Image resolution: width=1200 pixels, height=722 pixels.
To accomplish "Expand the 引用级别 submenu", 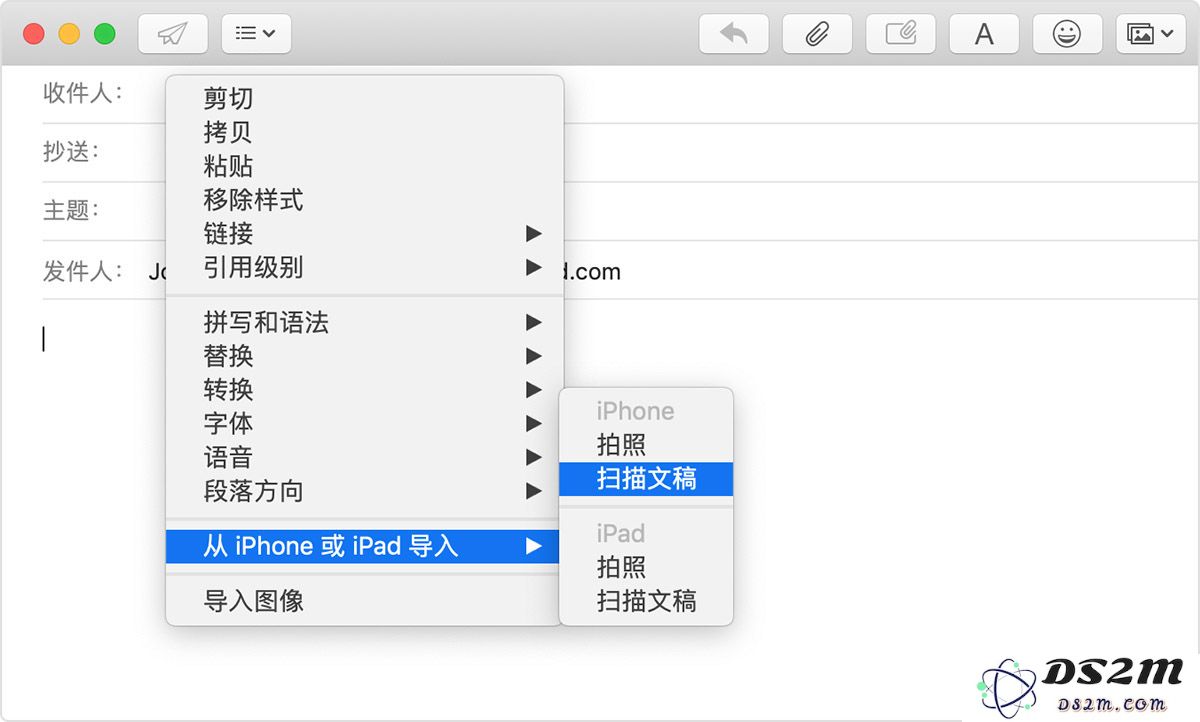I will click(x=364, y=268).
